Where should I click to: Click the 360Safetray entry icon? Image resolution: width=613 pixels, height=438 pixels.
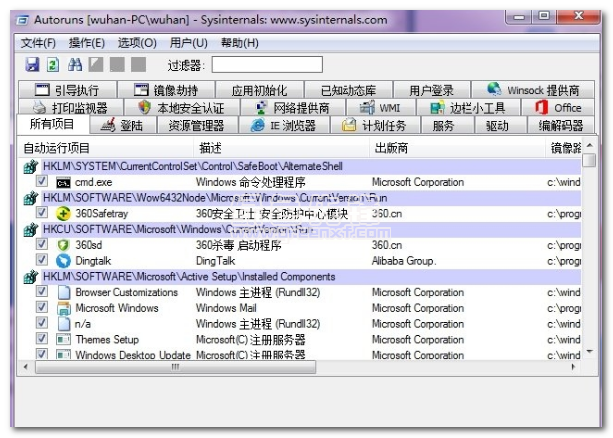point(63,214)
